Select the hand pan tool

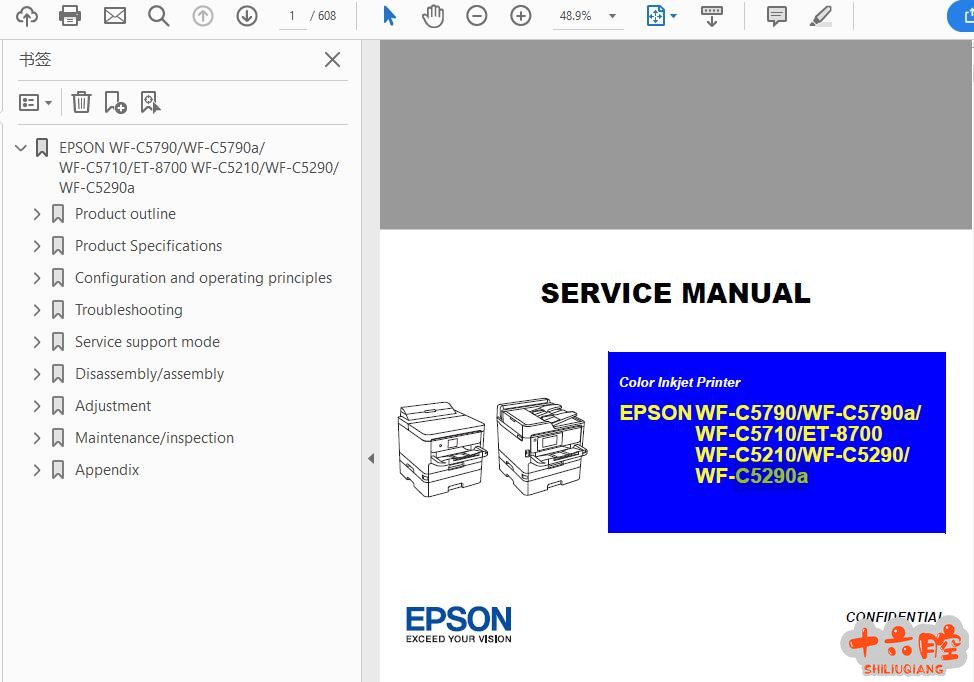coord(433,16)
